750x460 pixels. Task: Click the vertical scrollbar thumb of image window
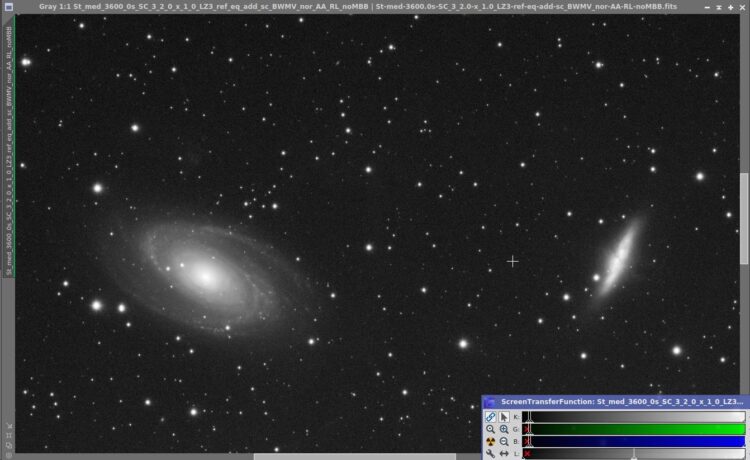(744, 218)
